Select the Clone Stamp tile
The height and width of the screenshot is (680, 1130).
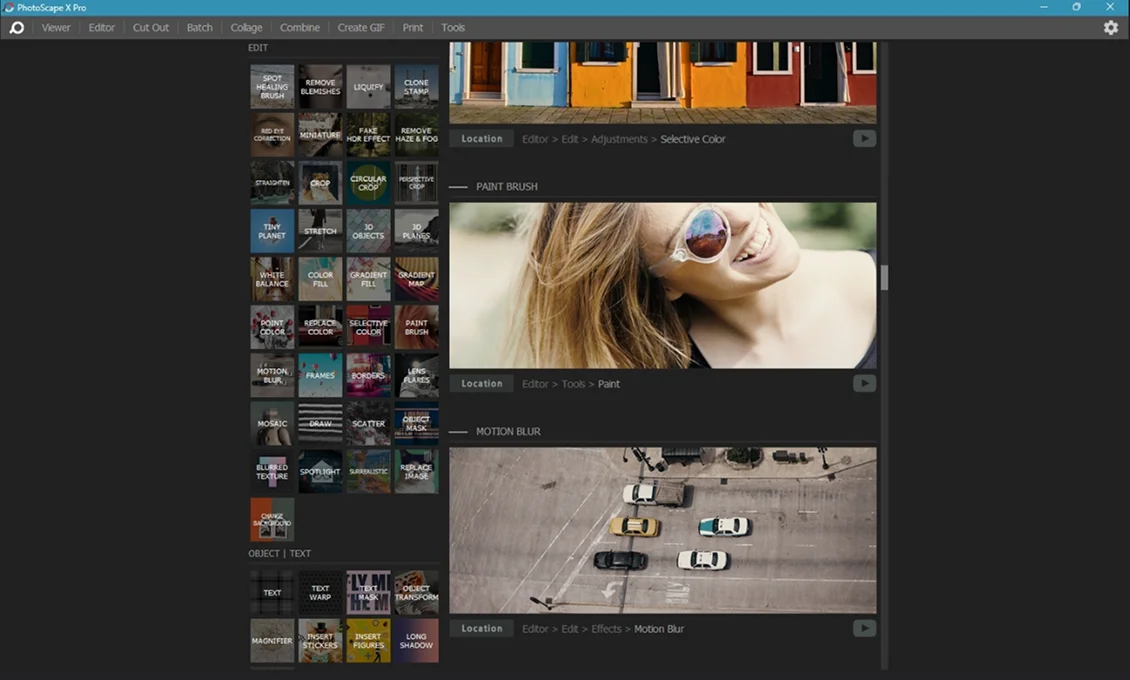[x=416, y=87]
